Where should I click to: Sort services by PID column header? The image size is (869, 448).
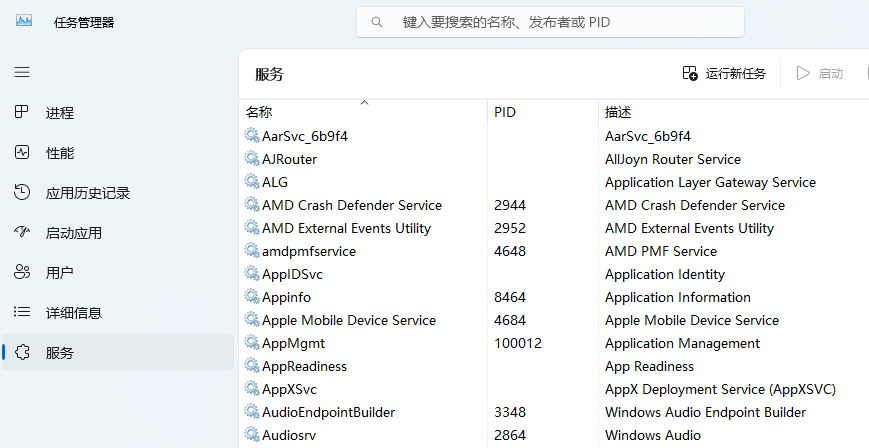(543, 112)
